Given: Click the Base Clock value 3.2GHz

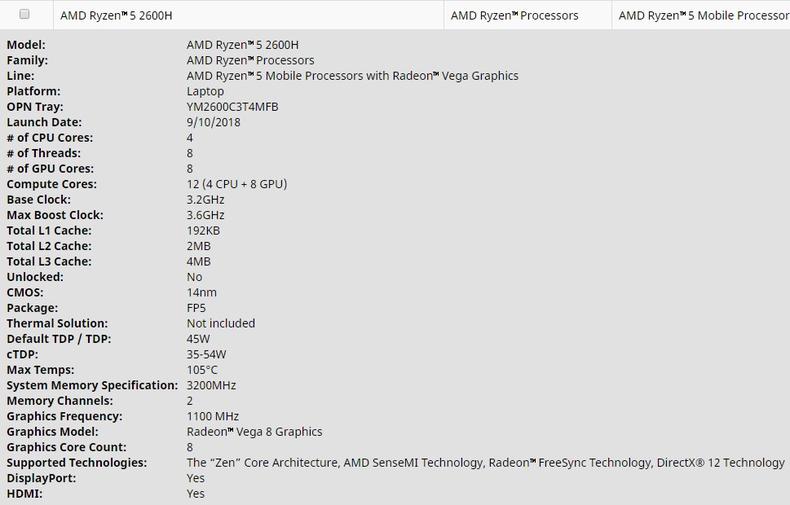Looking at the screenshot, I should [205, 200].
